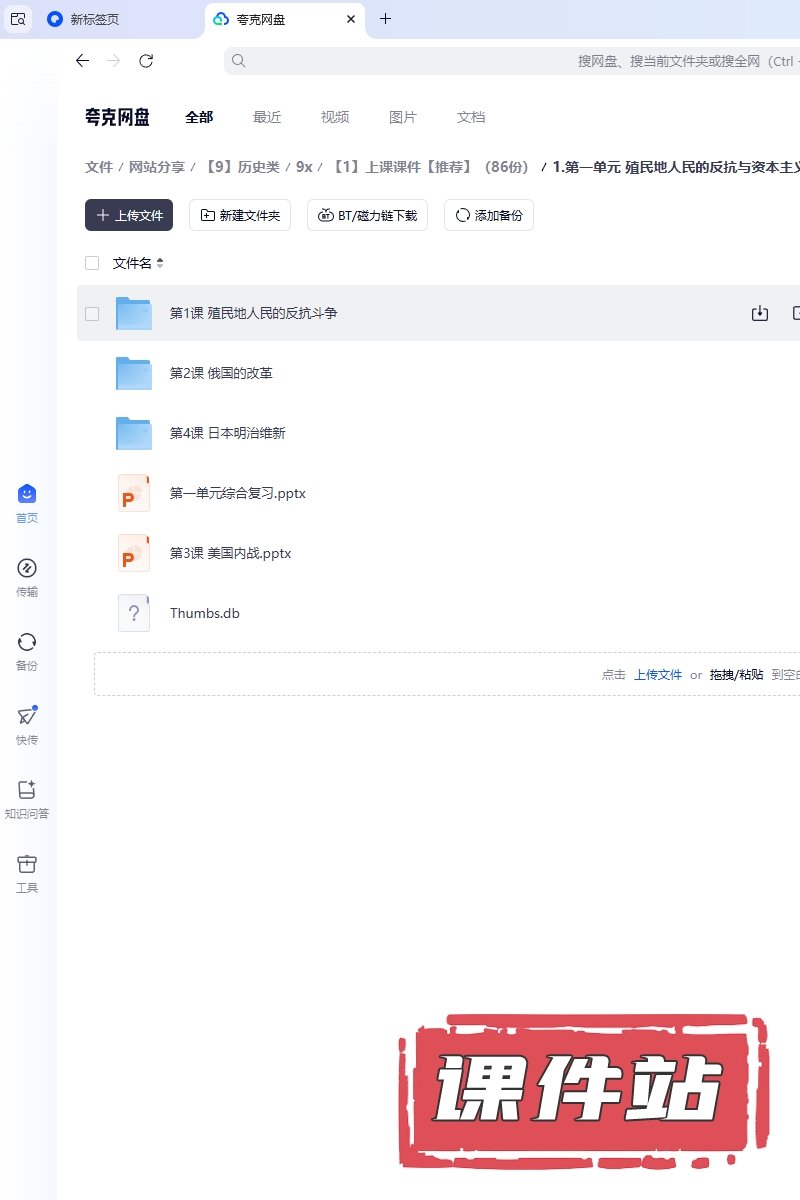
Task: Open 知识问答 knowledge Q&A icon
Action: (x=27, y=791)
